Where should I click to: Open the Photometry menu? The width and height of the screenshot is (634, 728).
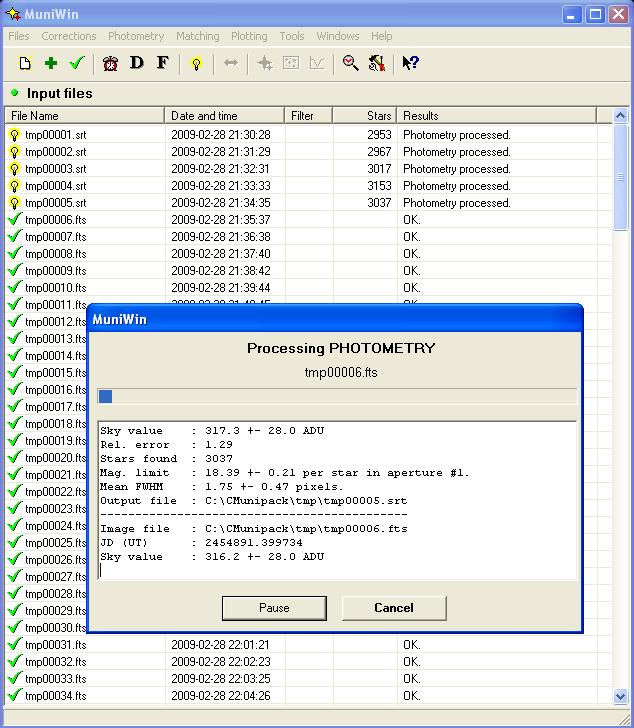coord(136,36)
